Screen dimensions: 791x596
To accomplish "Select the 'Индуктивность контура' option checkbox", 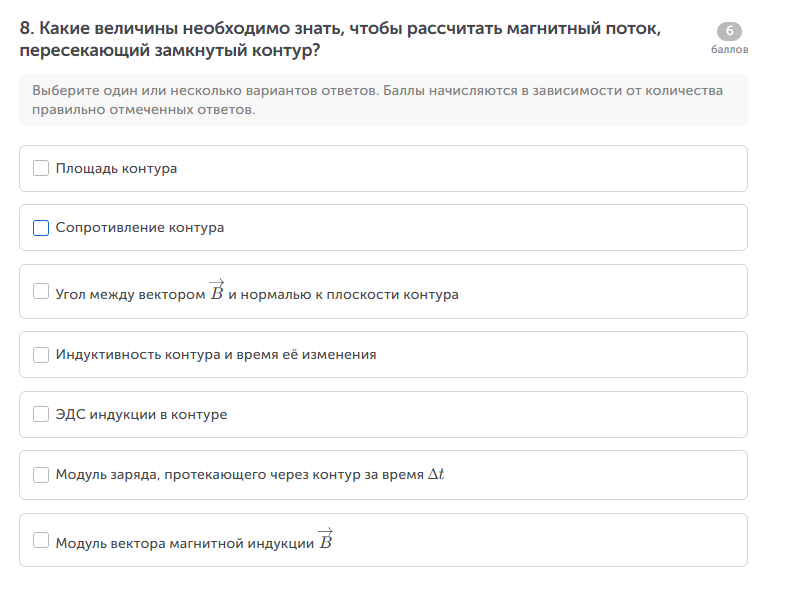I will click(x=41, y=354).
